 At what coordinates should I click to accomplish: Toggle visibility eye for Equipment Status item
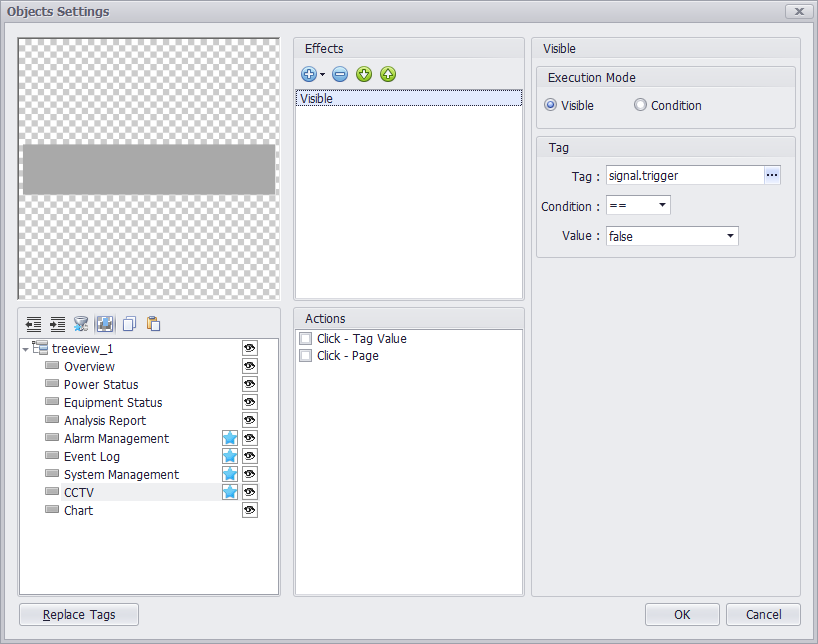tap(250, 402)
